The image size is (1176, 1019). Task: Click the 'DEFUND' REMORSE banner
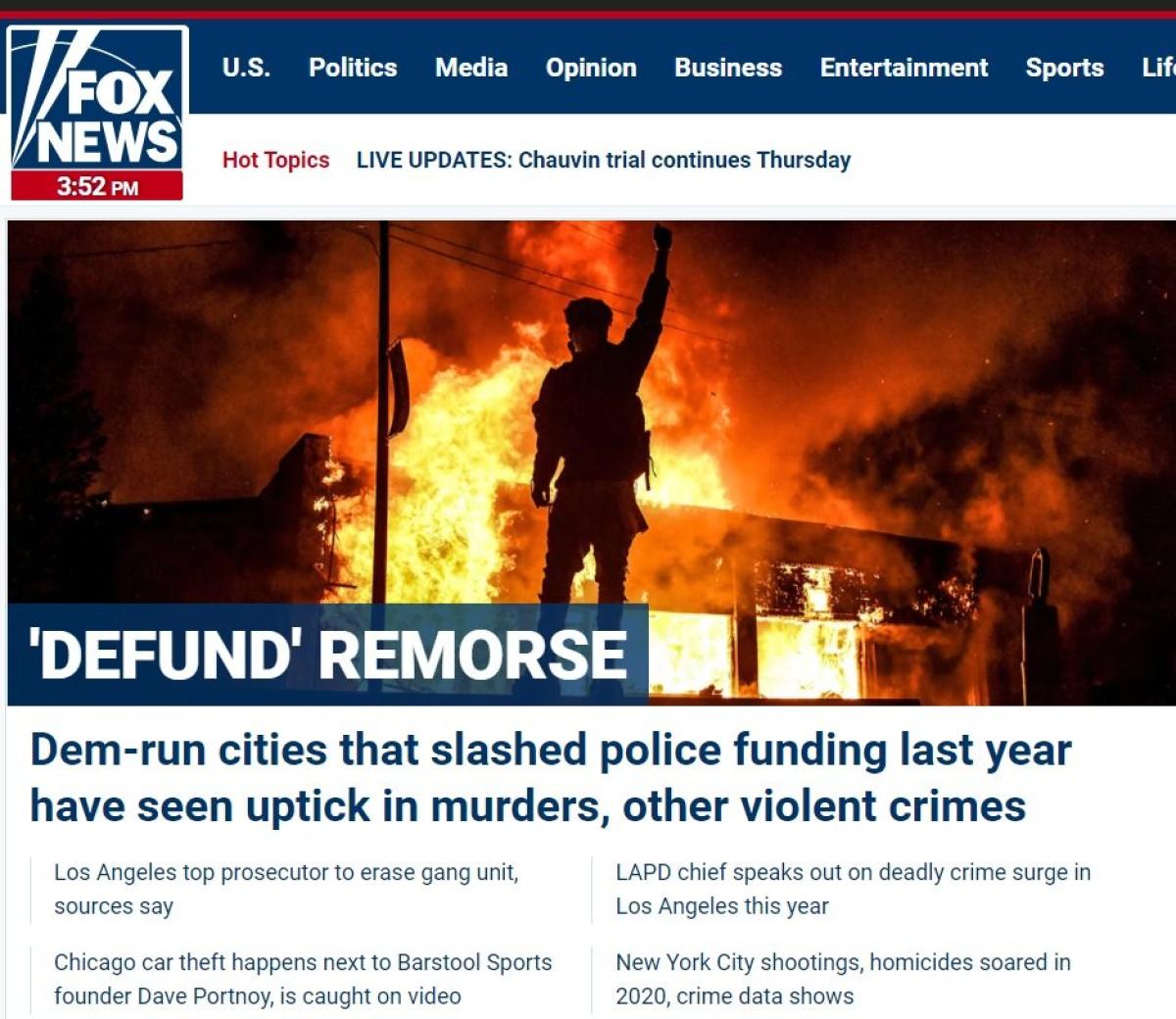(x=328, y=655)
